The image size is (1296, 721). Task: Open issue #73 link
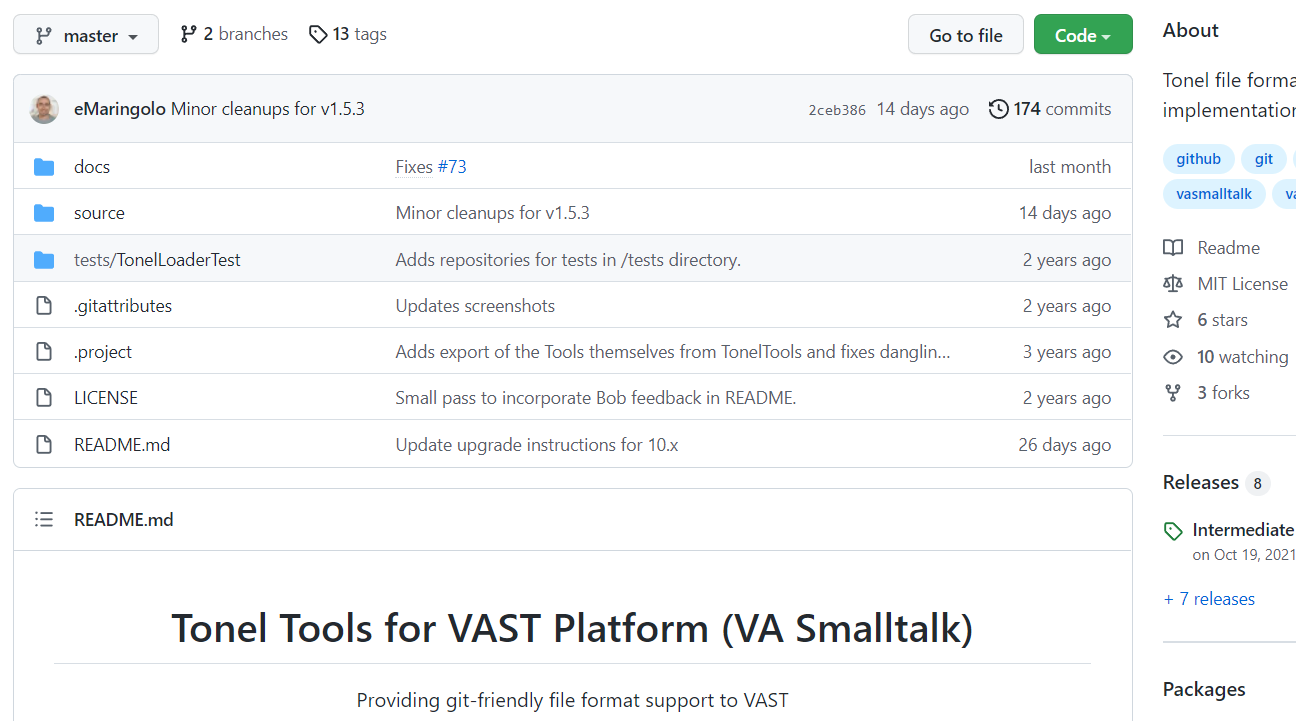[452, 167]
